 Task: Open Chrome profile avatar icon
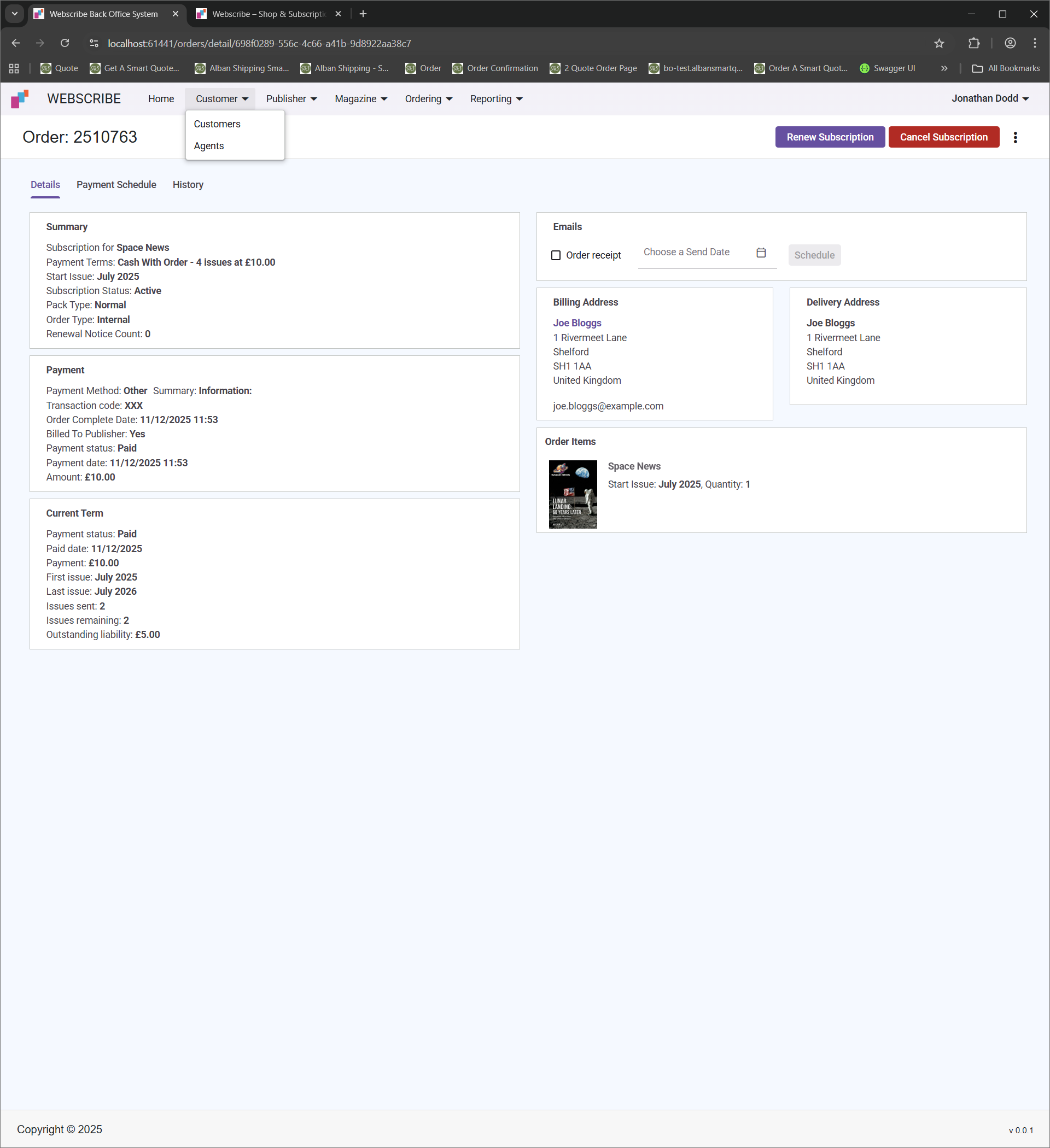click(x=1010, y=43)
